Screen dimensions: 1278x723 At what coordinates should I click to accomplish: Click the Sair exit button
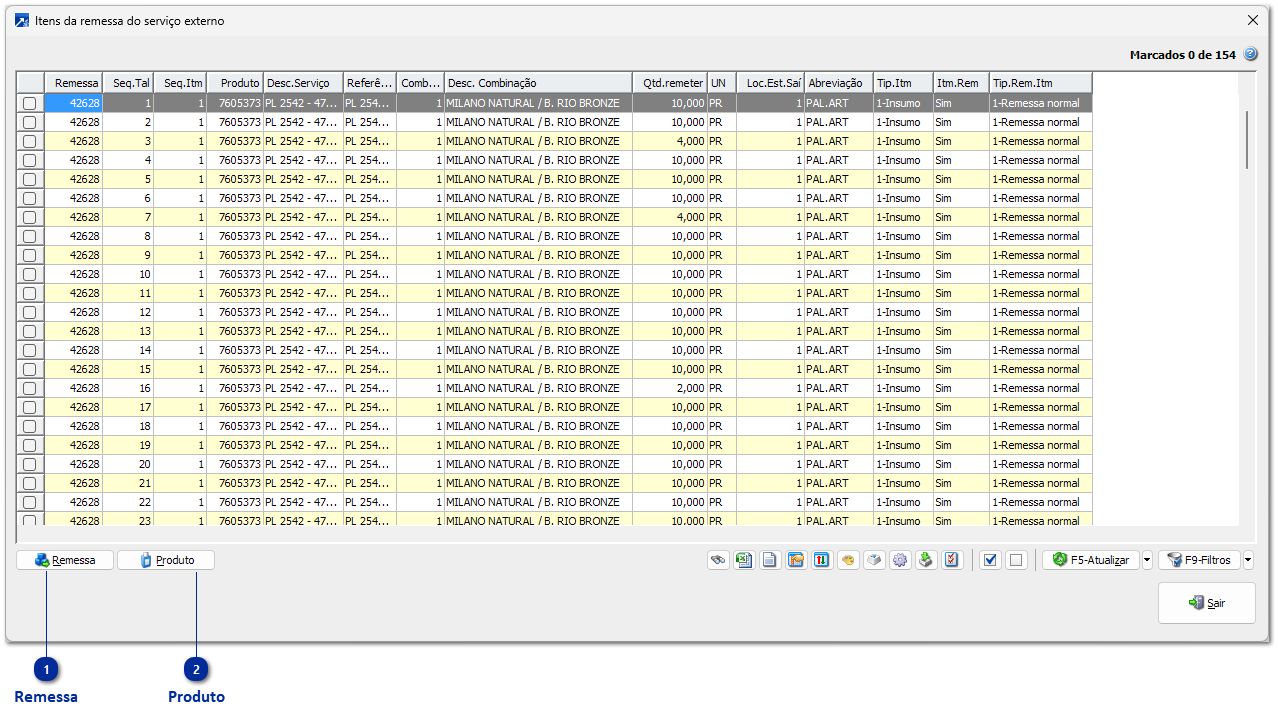tap(1207, 603)
